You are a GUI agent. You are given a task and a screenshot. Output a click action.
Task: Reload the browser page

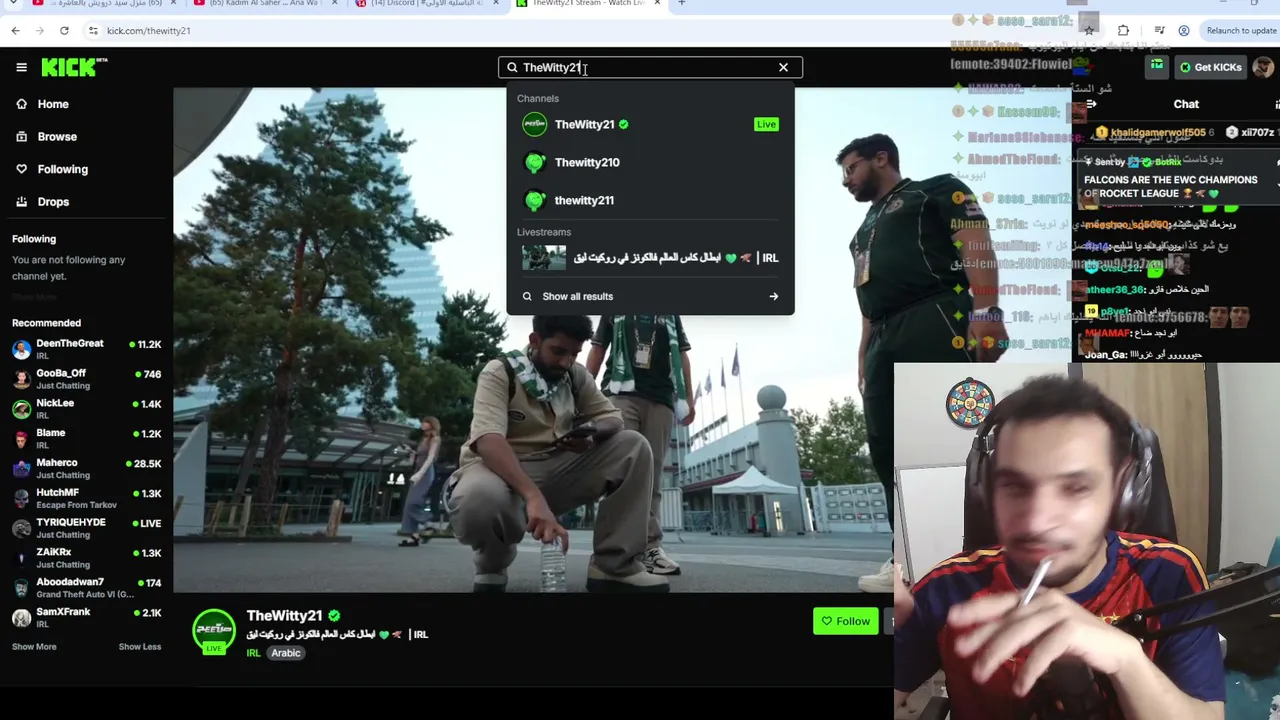click(x=64, y=30)
